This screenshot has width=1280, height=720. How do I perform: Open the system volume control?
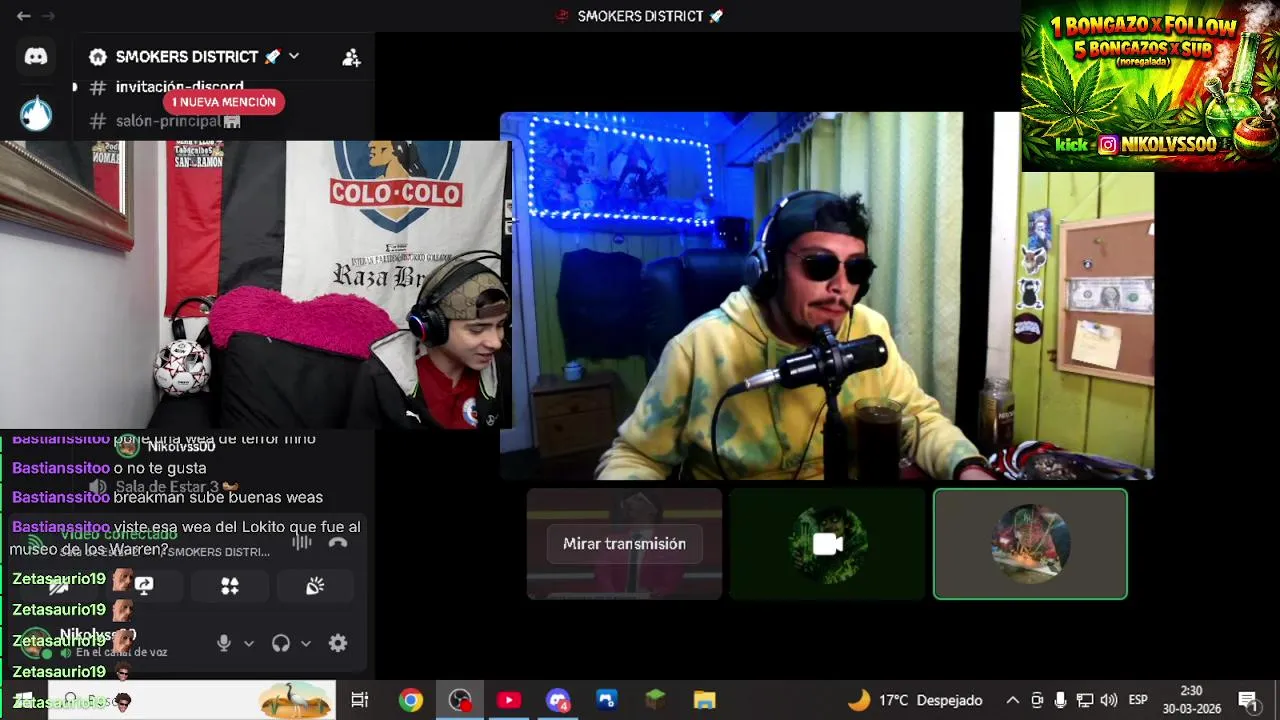(1108, 700)
